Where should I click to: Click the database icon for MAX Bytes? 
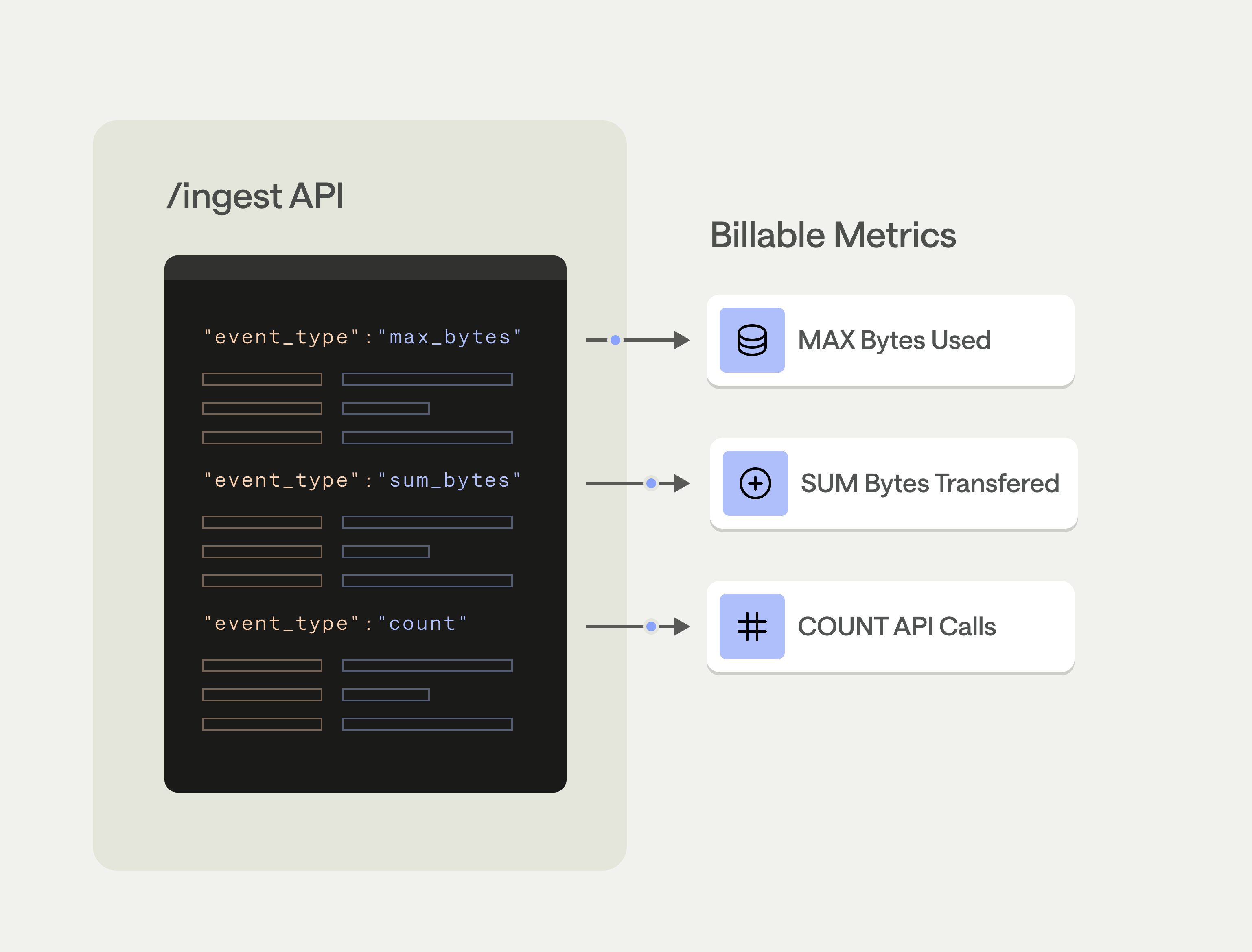(751, 340)
